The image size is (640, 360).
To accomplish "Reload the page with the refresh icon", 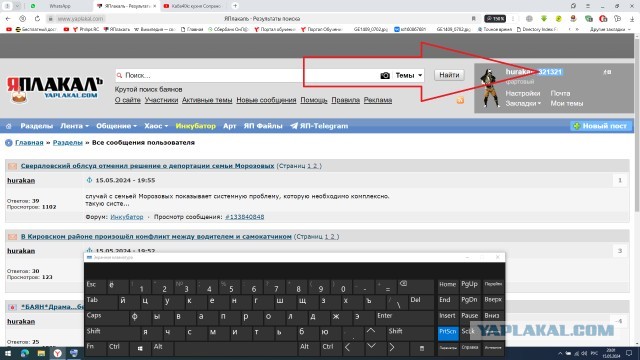I will (x=37, y=19).
